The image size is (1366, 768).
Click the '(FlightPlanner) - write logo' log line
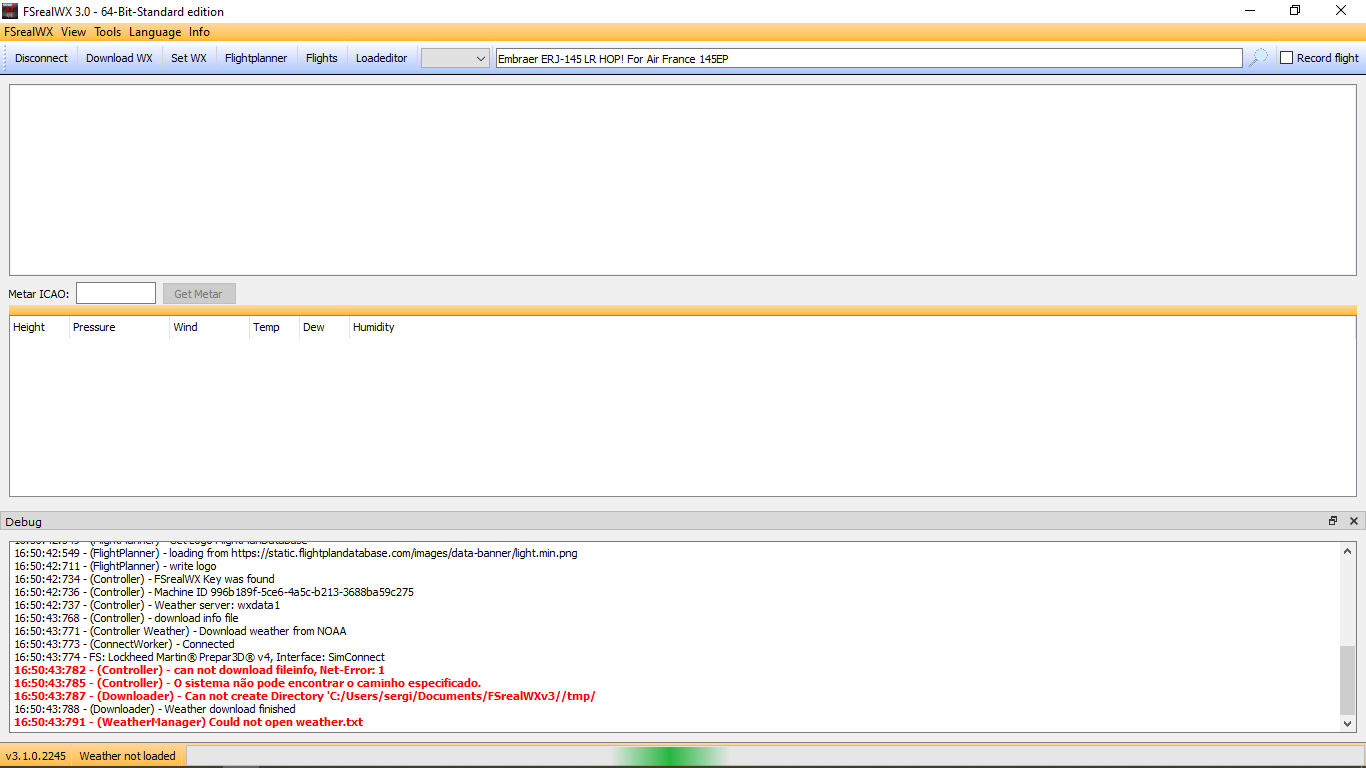(115, 566)
